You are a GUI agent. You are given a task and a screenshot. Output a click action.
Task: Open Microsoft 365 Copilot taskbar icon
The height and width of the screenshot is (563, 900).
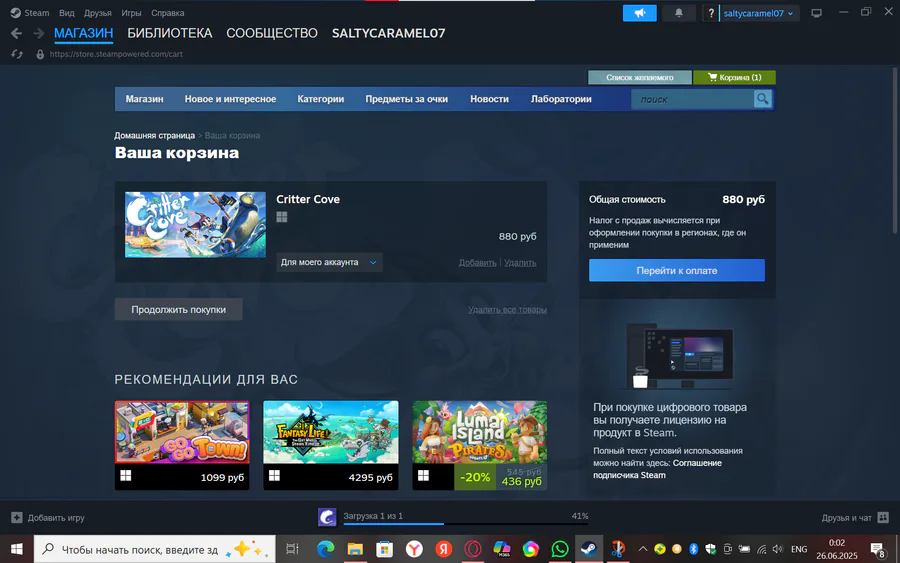[502, 549]
